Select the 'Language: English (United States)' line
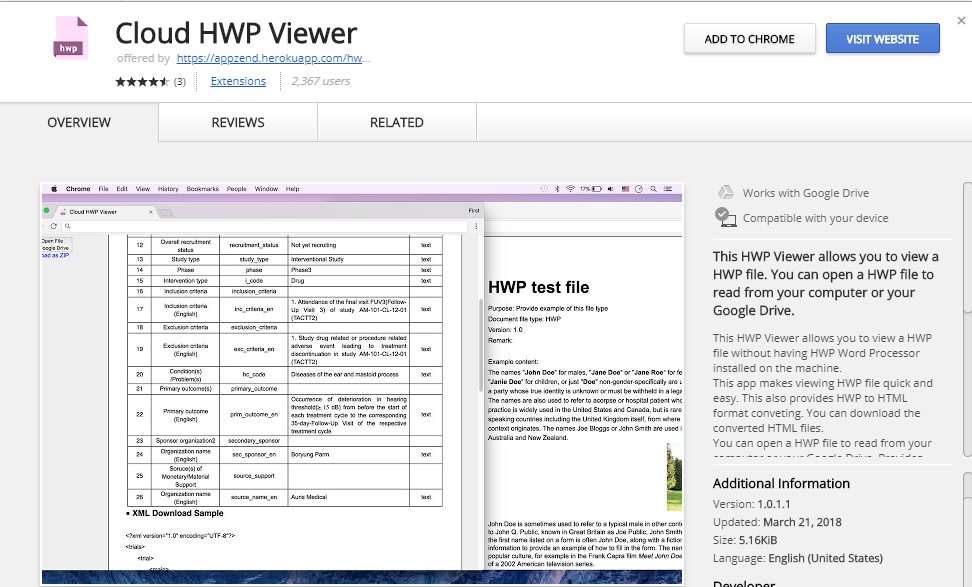 tap(797, 558)
